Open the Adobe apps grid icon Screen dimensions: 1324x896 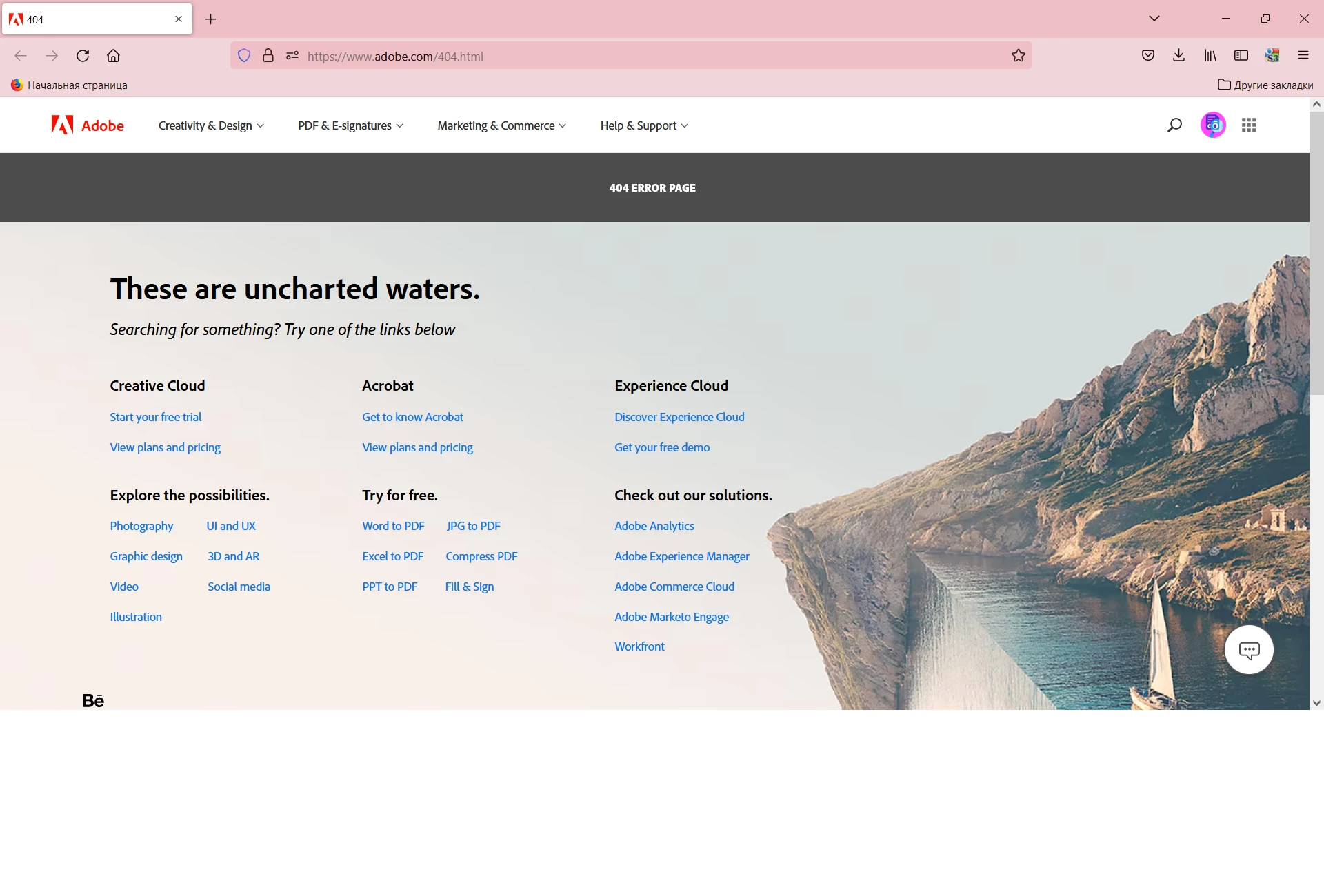[x=1249, y=125]
